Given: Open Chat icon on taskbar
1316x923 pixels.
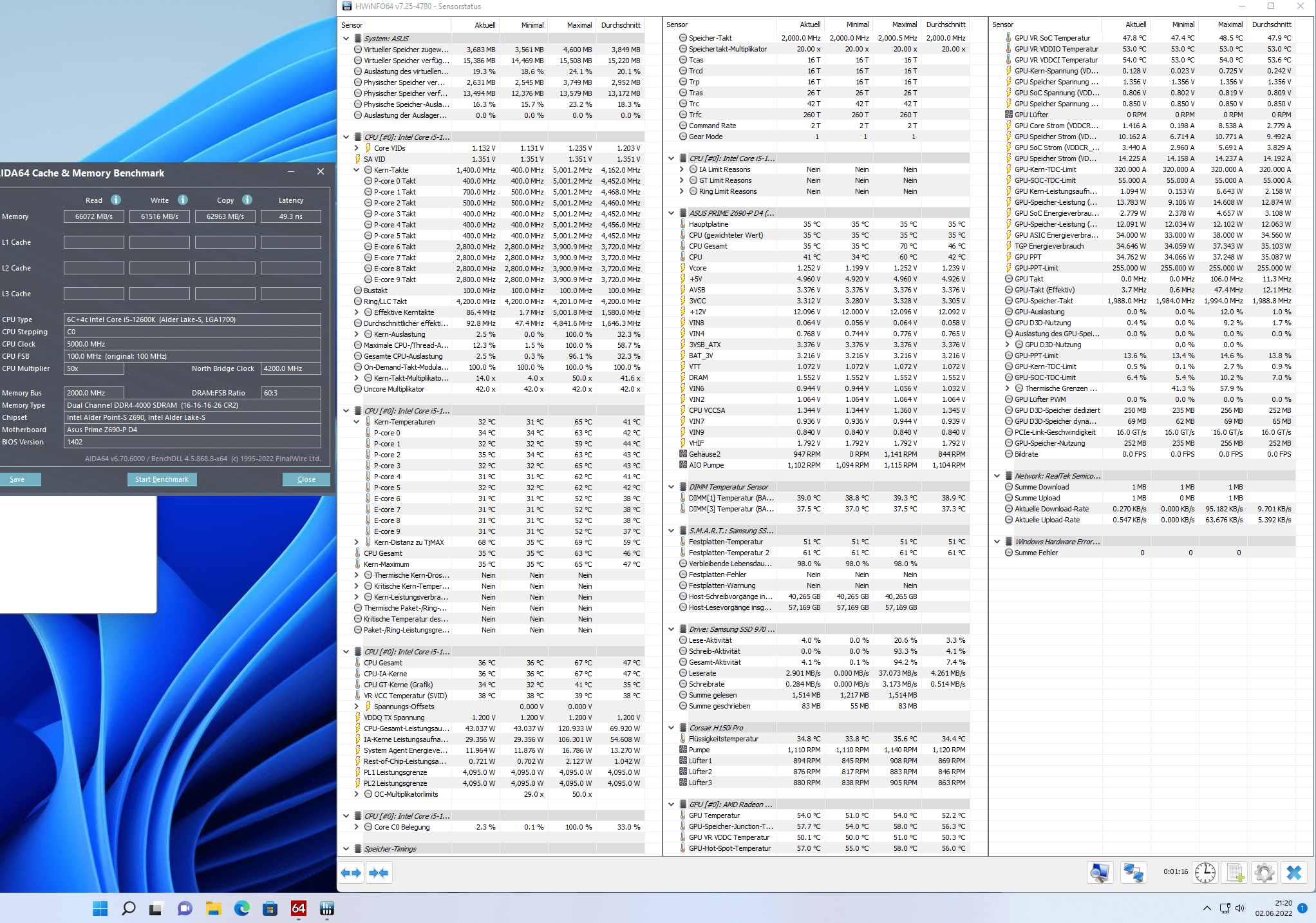Looking at the screenshot, I should click(x=185, y=908).
